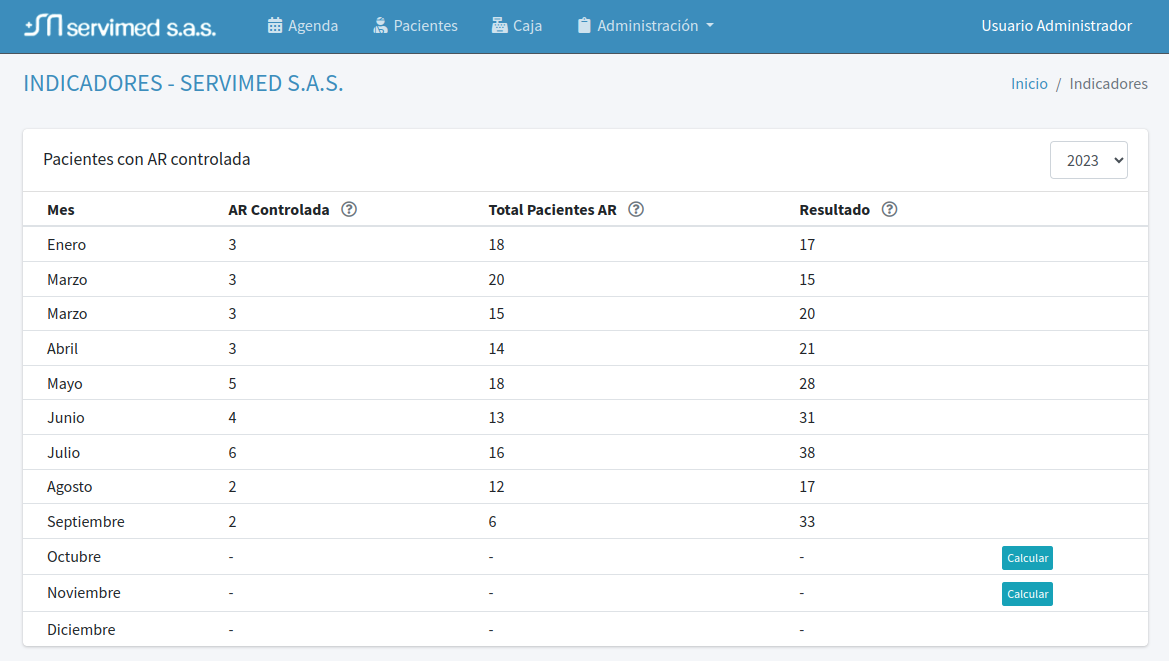Click the Agenda calendar icon
The image size is (1169, 661).
(275, 26)
